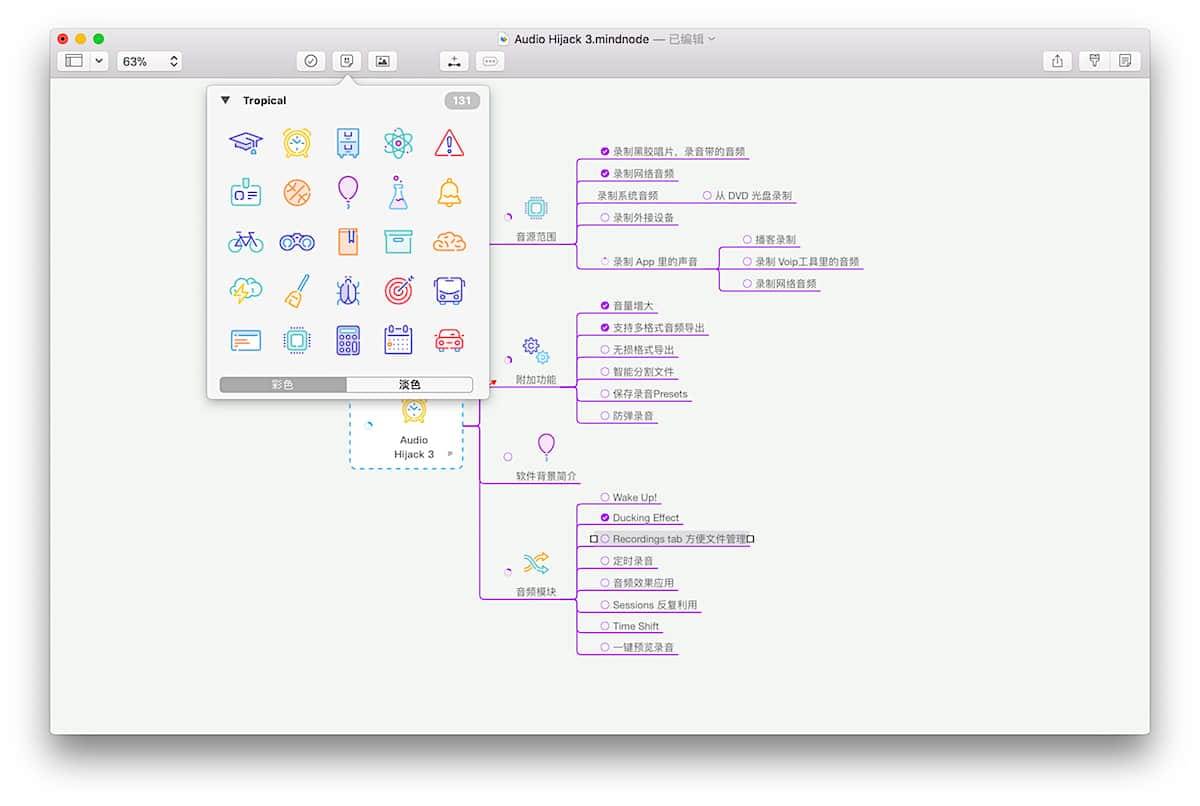Select the red car sticker
This screenshot has height=806, width=1200.
[450, 340]
